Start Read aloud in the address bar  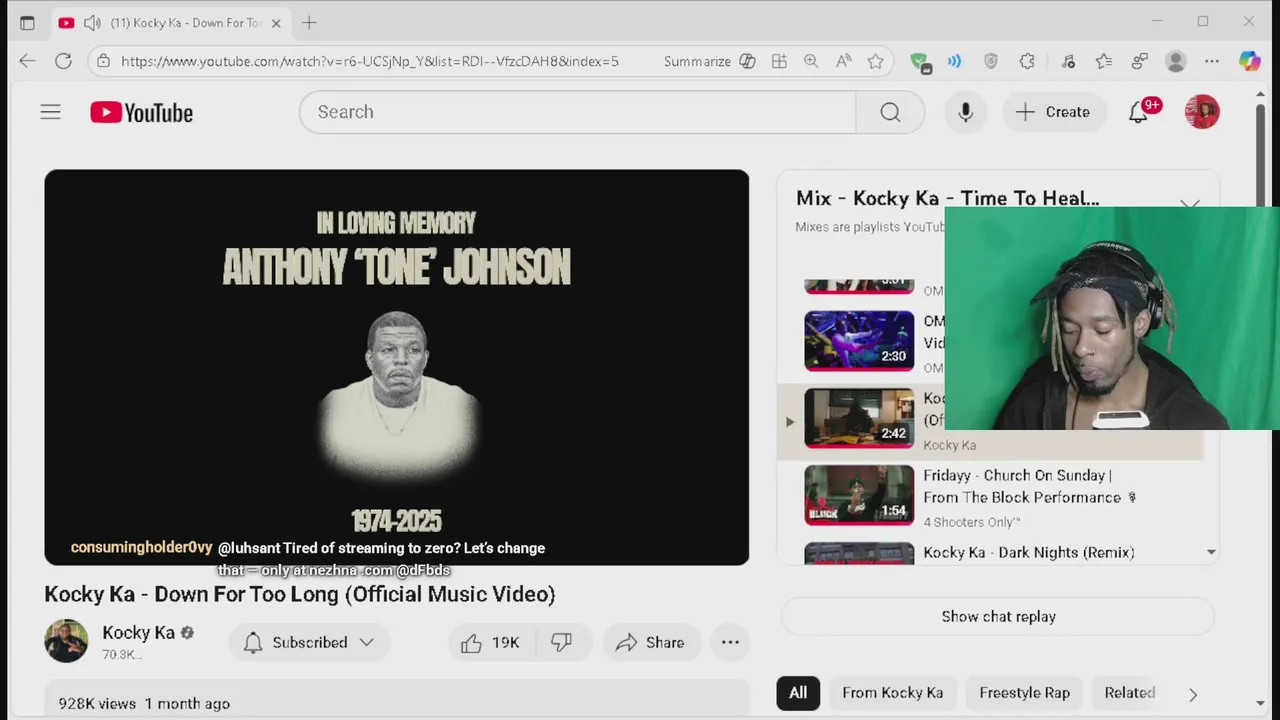(844, 61)
